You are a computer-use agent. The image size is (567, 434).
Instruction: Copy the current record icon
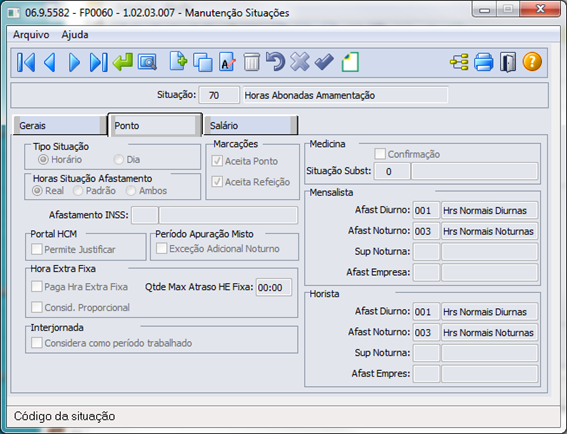point(202,62)
